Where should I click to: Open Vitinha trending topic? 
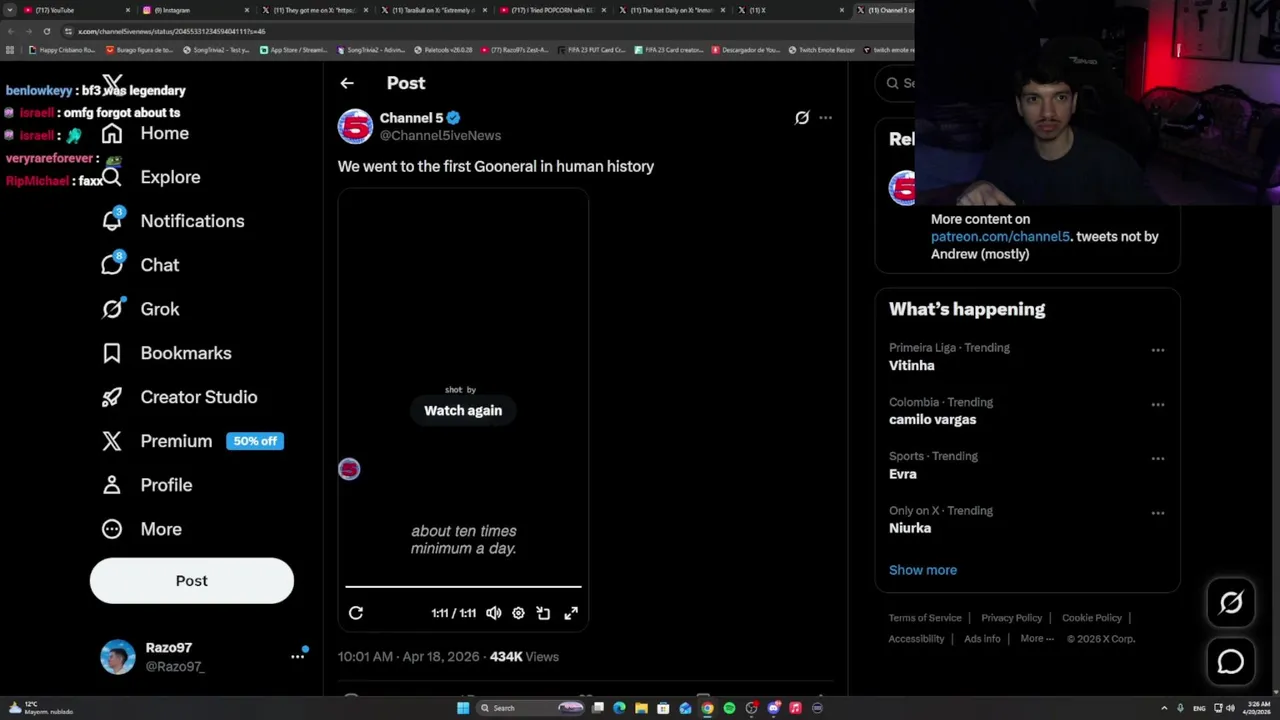click(x=912, y=366)
